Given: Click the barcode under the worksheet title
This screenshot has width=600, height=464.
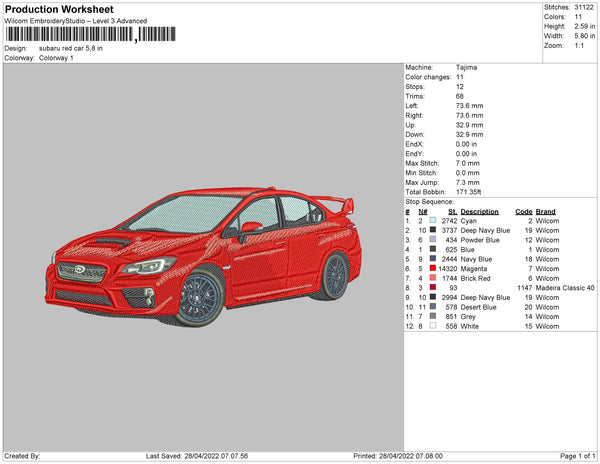Looking at the screenshot, I should click(x=90, y=34).
